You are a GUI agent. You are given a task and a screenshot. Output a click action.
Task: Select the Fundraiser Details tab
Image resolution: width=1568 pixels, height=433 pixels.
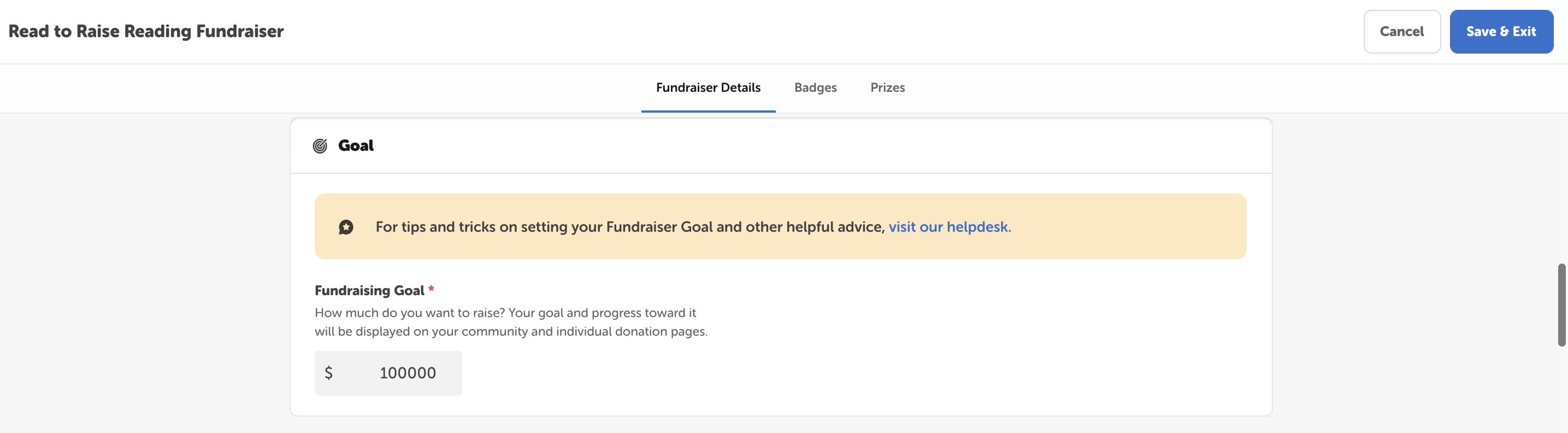(708, 87)
